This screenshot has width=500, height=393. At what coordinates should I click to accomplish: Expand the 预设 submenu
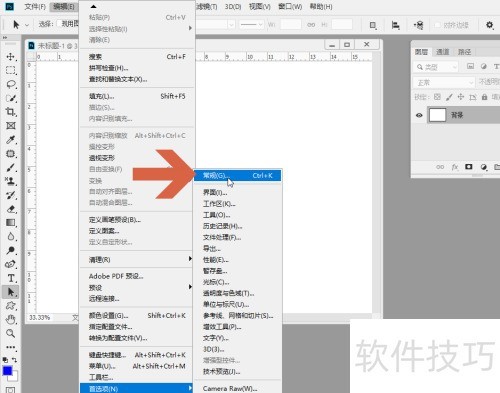coord(137,287)
